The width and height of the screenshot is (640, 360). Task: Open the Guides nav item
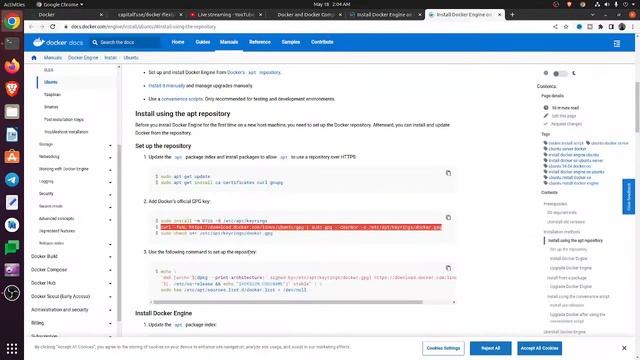[x=202, y=42]
